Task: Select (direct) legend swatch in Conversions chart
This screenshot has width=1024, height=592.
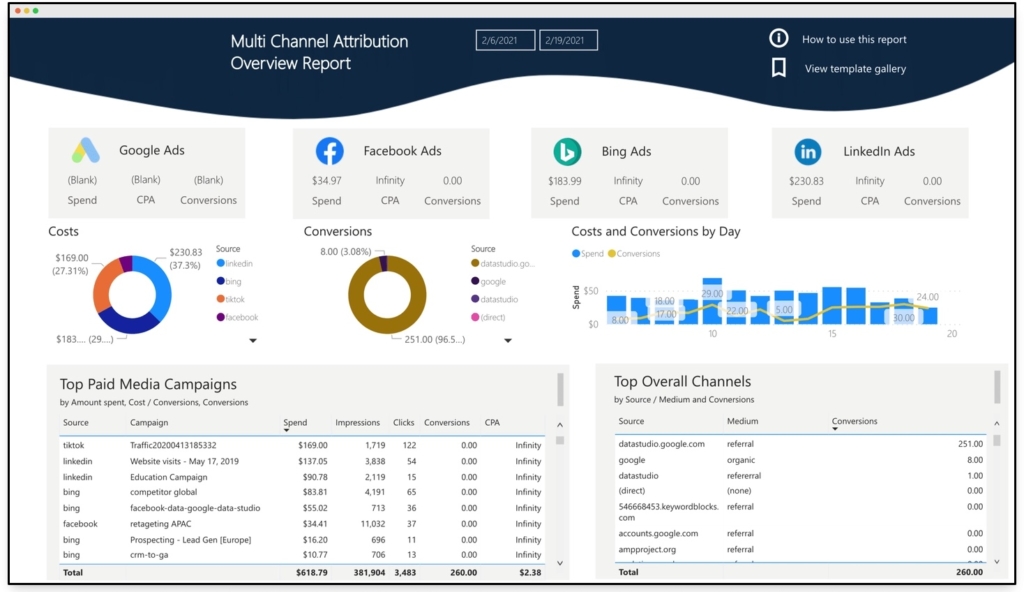Action: (475, 317)
